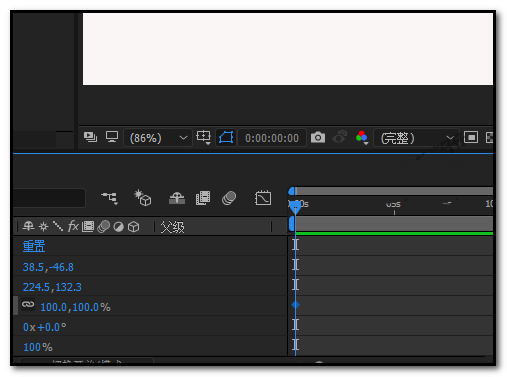Toggle mask and shape path visibility
Image resolution: width=507 pixels, height=377 pixels.
(x=226, y=137)
